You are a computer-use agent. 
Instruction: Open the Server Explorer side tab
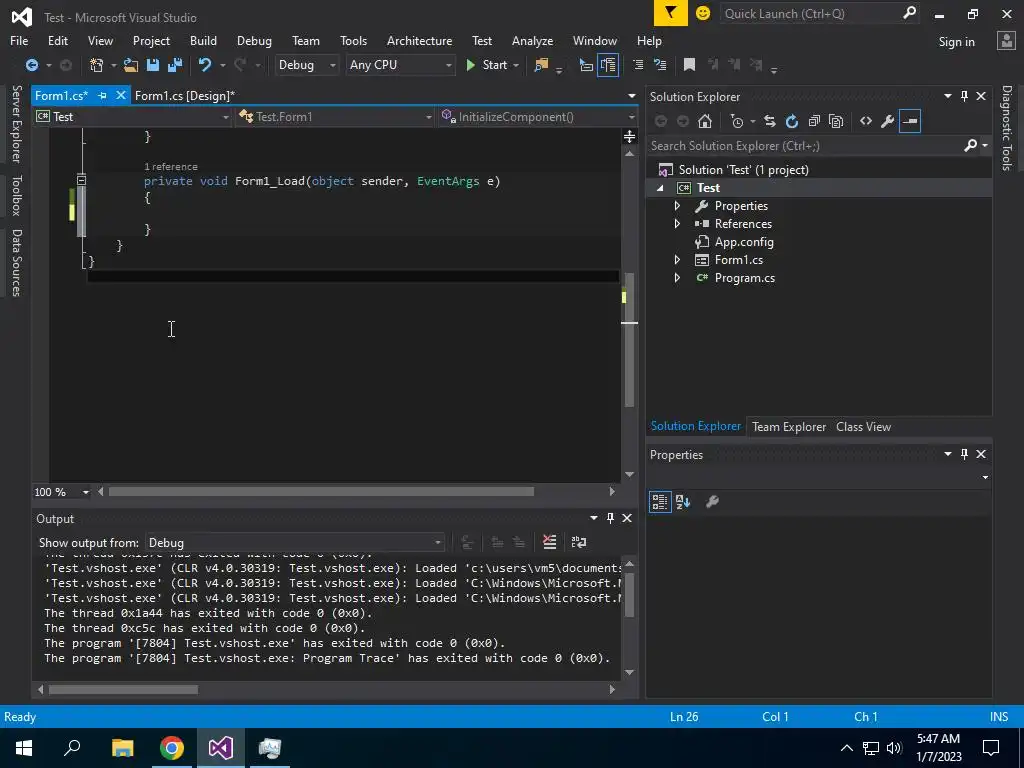click(x=17, y=123)
